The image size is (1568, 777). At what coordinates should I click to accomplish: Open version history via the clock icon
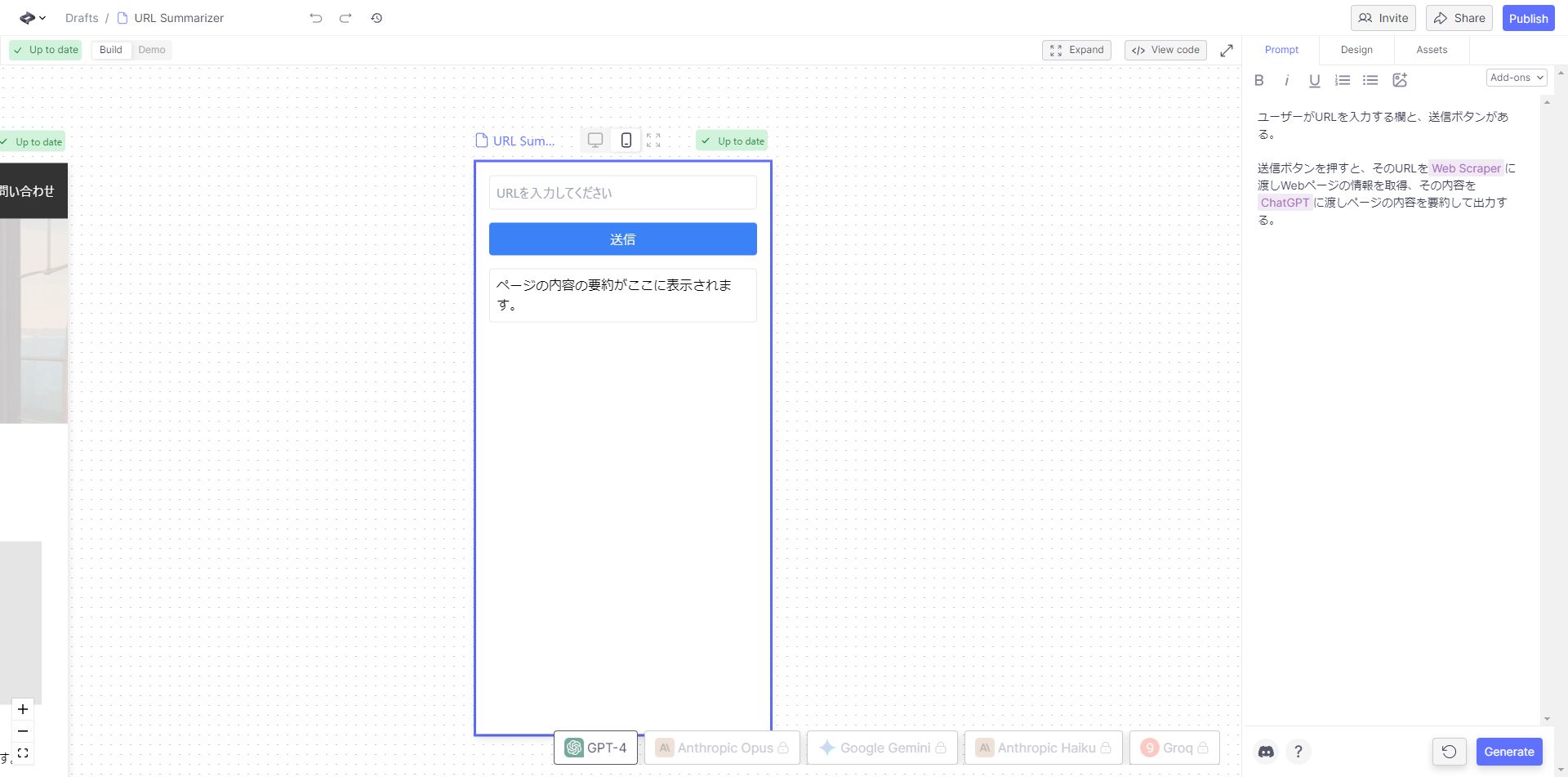(376, 18)
